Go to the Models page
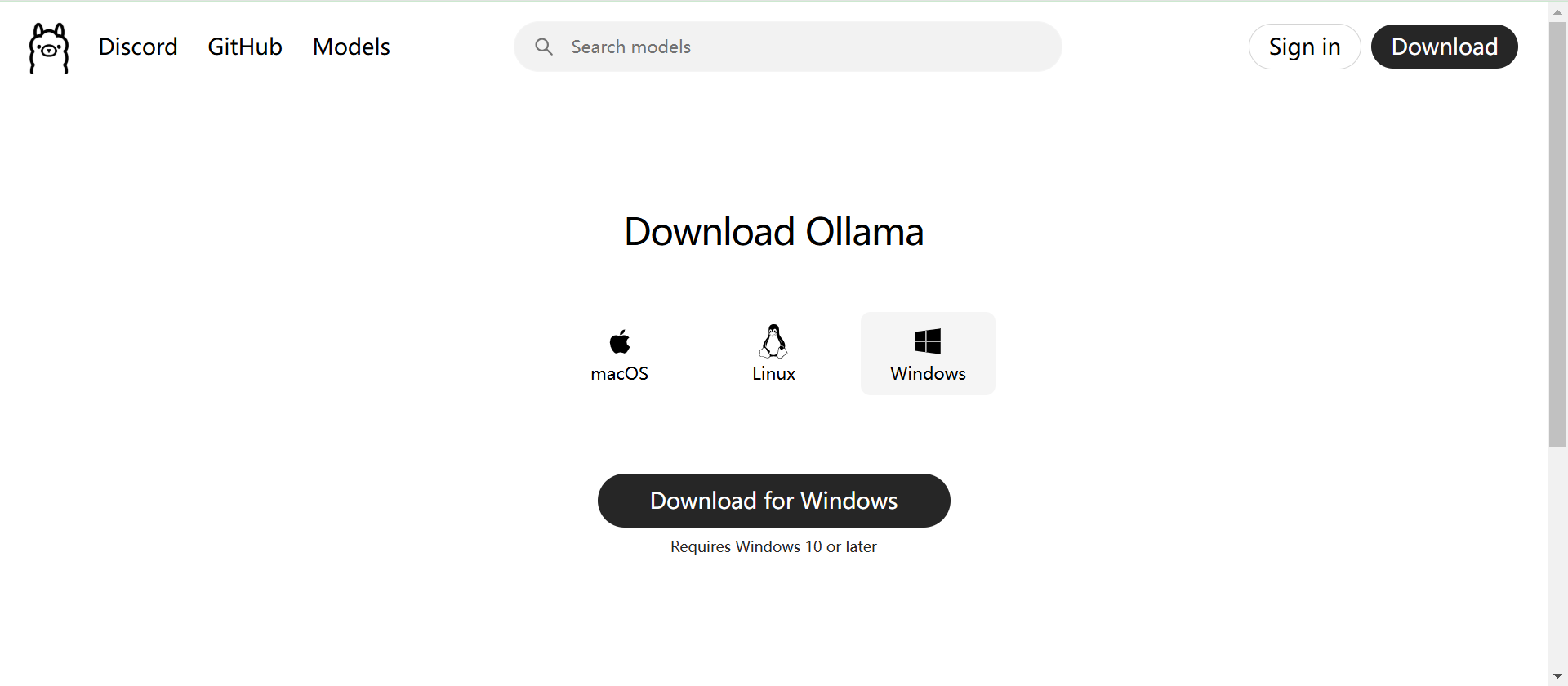Viewport: 1568px width, 686px height. (x=351, y=47)
